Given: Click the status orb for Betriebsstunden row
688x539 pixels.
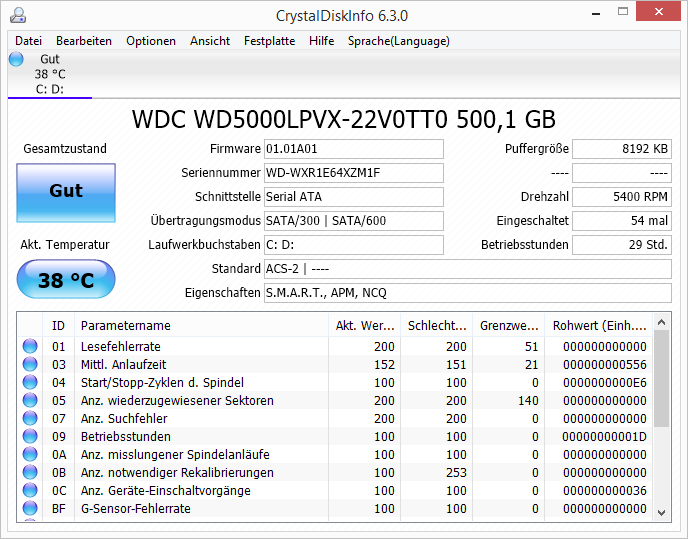Looking at the screenshot, I should 30,436.
